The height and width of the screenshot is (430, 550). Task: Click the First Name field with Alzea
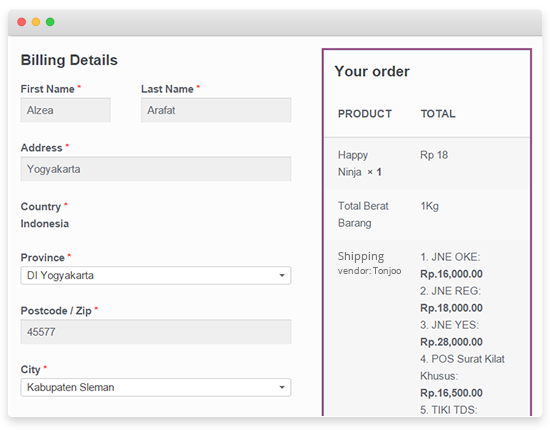click(66, 110)
